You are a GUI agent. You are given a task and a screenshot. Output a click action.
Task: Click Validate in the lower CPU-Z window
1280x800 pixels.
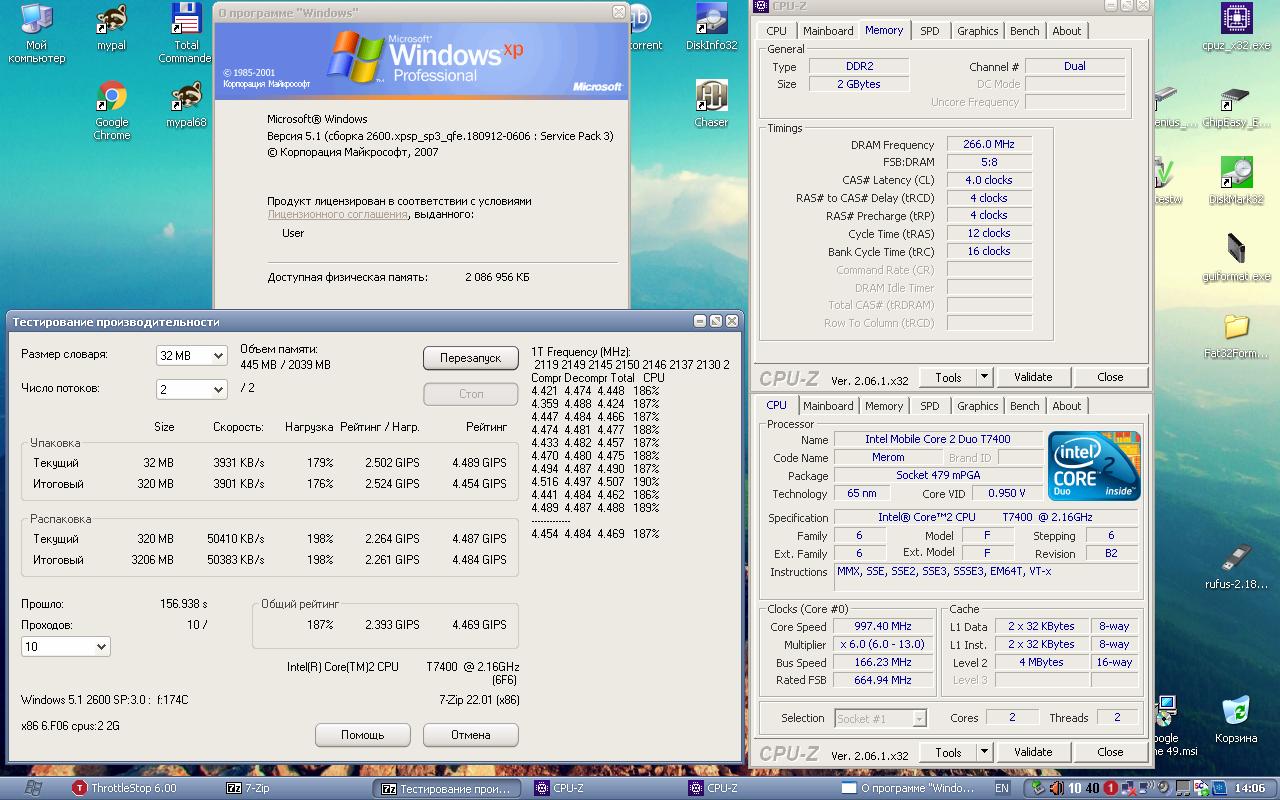tap(1033, 752)
